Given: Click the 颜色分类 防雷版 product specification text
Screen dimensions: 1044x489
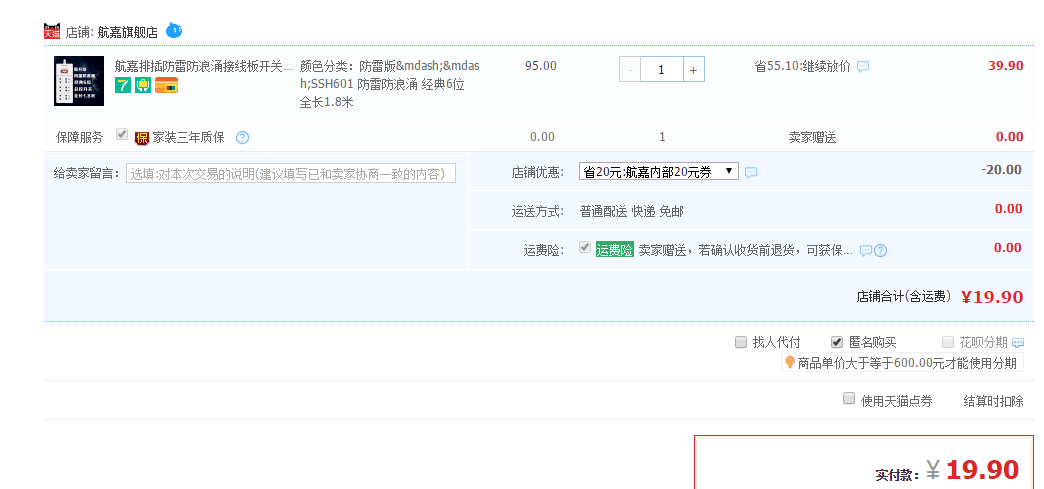Looking at the screenshot, I should (390, 84).
